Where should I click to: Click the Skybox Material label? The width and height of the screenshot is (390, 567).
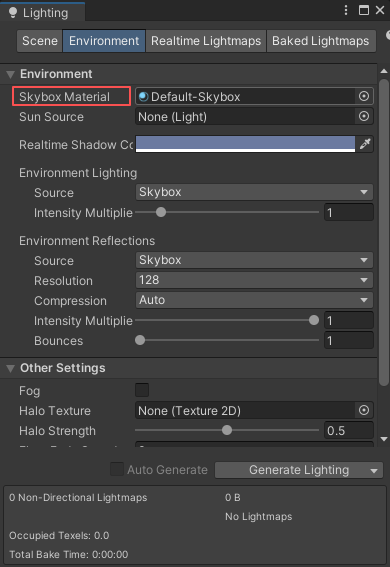pos(64,97)
